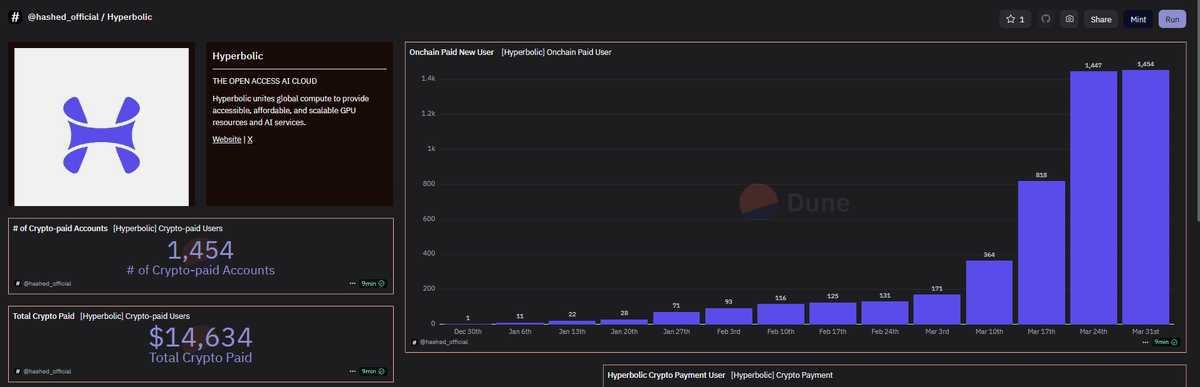1200x387 pixels.
Task: Click the Feb 24th bar labeled 131
Action: pos(885,312)
